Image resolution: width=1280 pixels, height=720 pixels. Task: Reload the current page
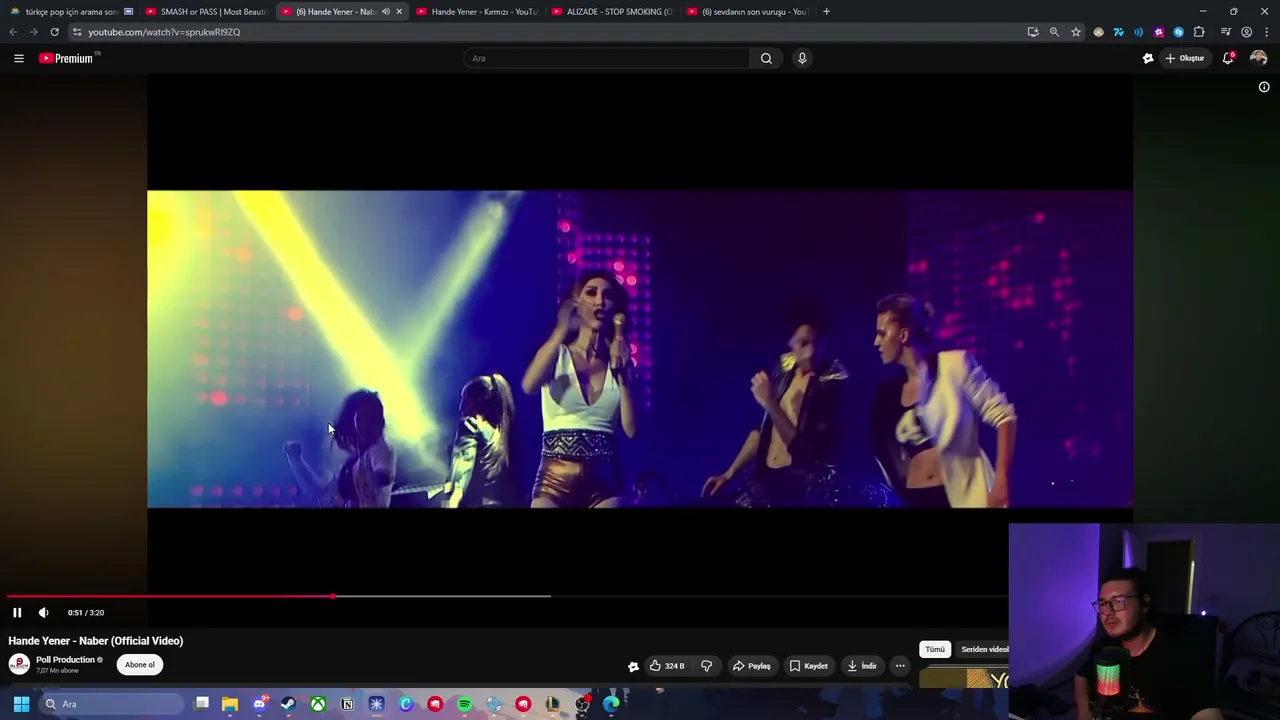(x=54, y=32)
